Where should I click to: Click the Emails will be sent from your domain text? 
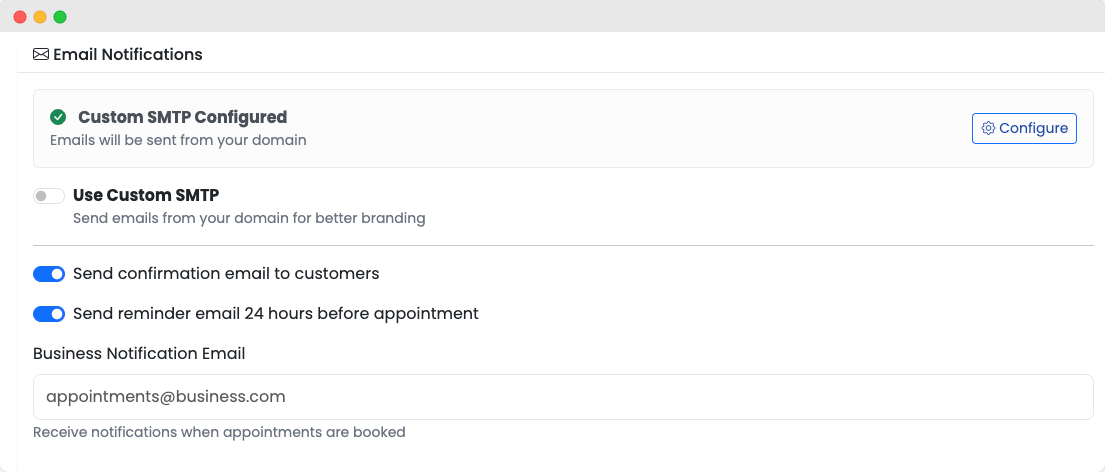pos(178,140)
